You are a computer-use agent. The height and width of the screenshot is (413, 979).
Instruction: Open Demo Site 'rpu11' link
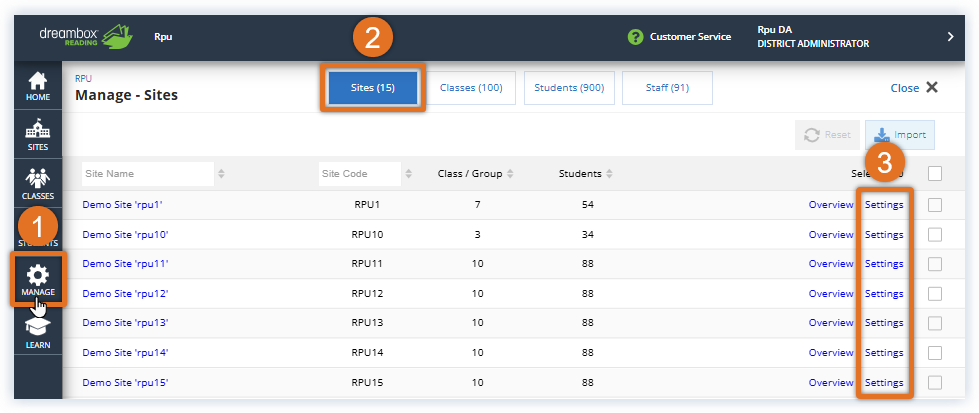(x=125, y=264)
